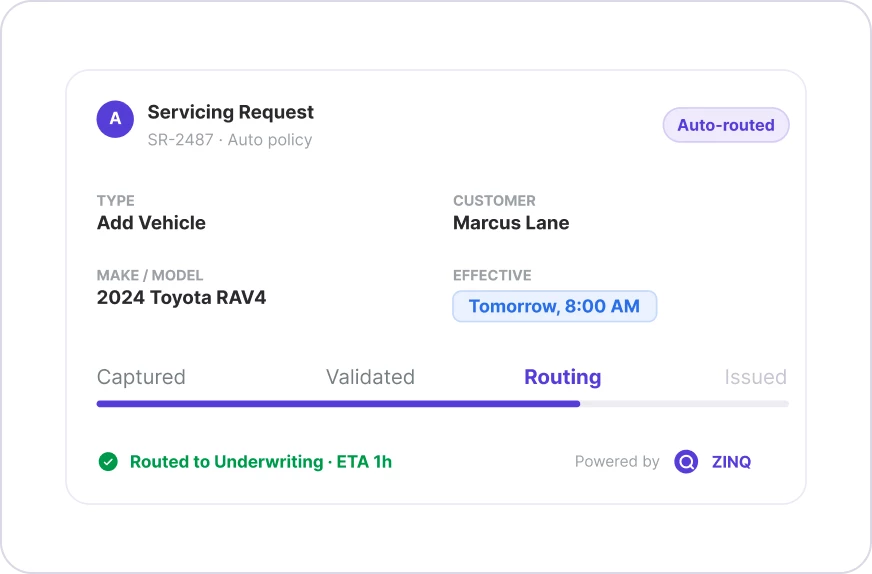This screenshot has width=872, height=574.
Task: Select the Auto-routed badge
Action: 726,125
